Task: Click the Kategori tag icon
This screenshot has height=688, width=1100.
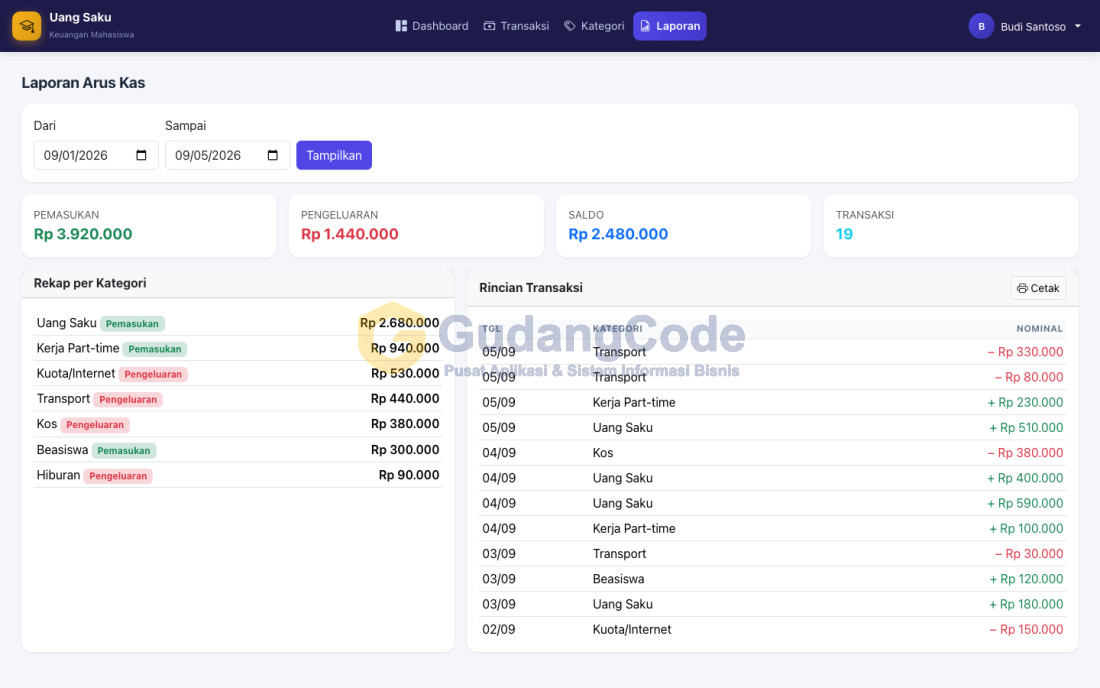Action: point(570,26)
